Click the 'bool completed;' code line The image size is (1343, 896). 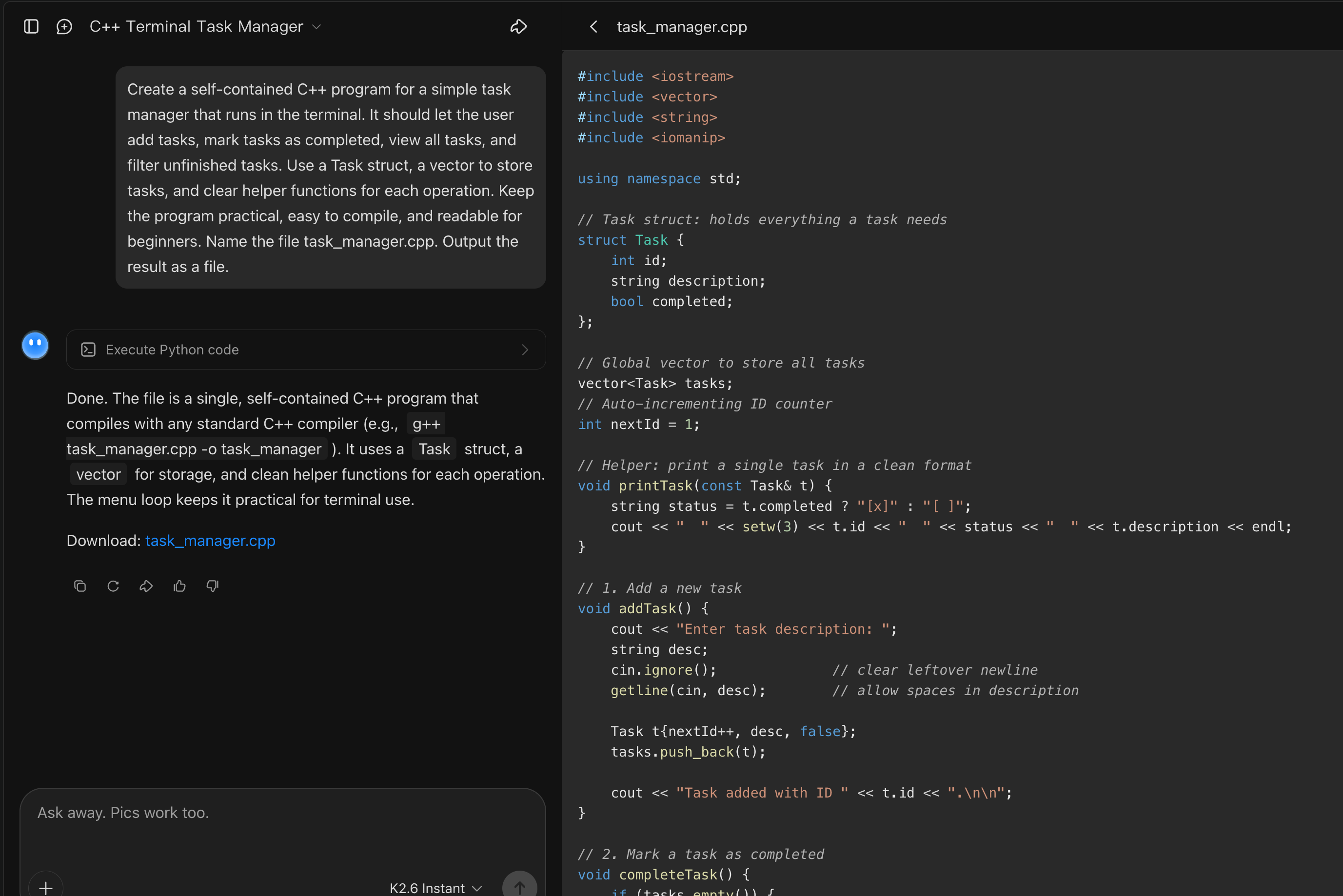[671, 301]
